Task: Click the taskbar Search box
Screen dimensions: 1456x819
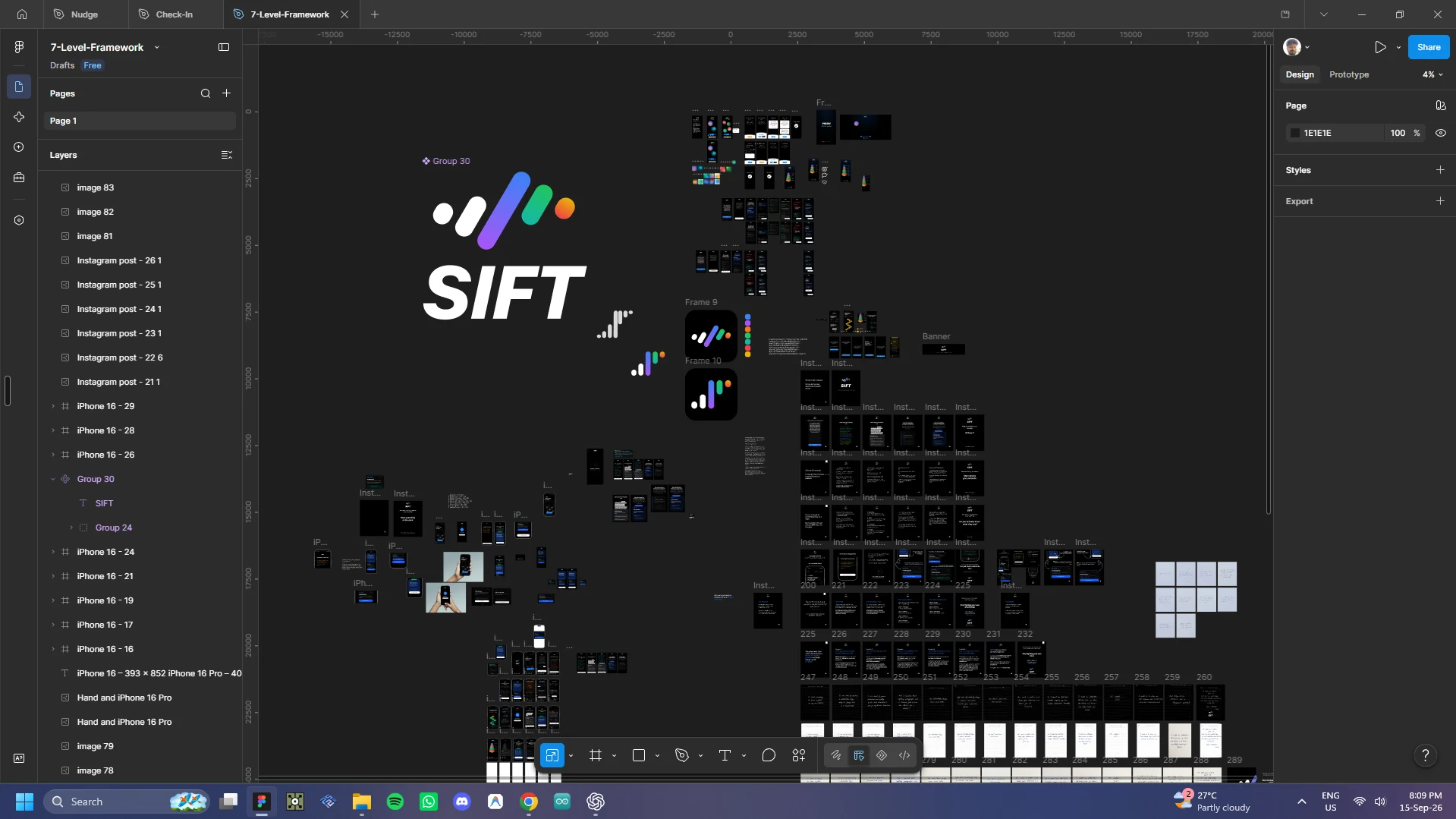Action: coord(126,802)
